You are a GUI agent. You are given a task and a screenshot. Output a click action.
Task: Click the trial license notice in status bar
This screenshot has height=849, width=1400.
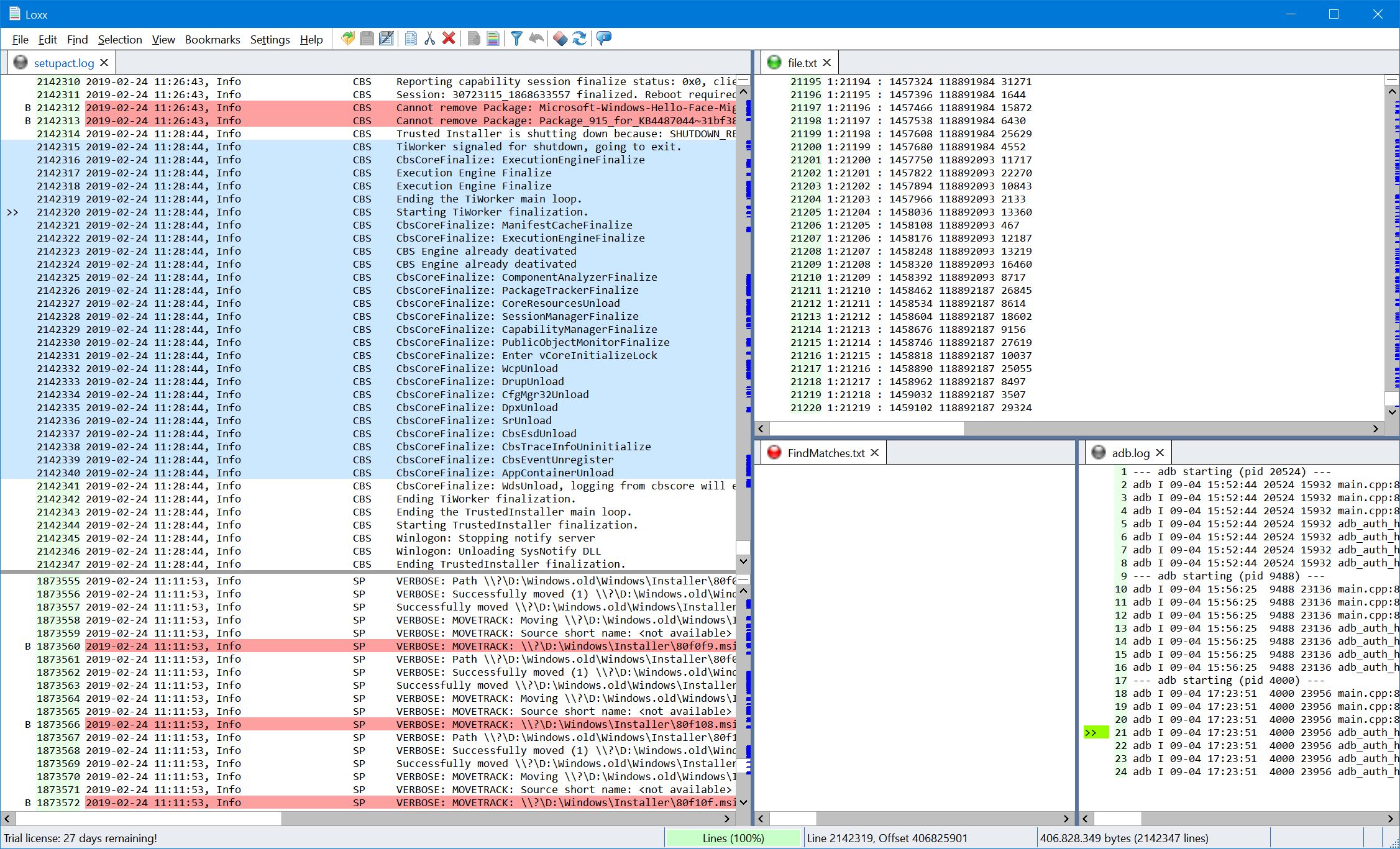pyautogui.click(x=80, y=838)
